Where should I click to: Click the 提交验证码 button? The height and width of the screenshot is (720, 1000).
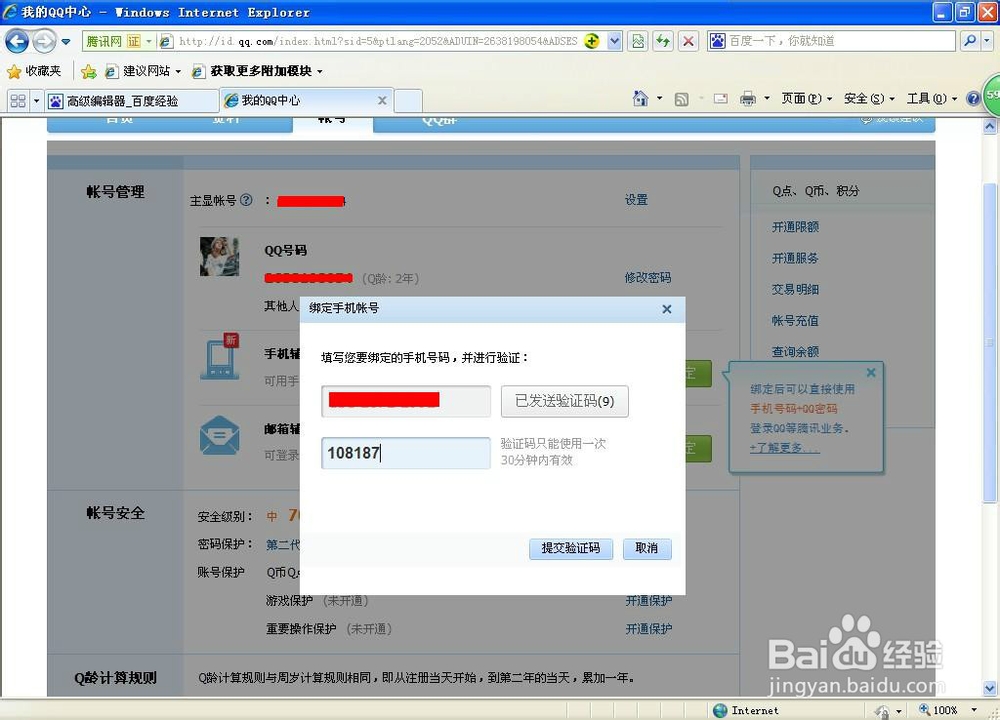(x=571, y=548)
